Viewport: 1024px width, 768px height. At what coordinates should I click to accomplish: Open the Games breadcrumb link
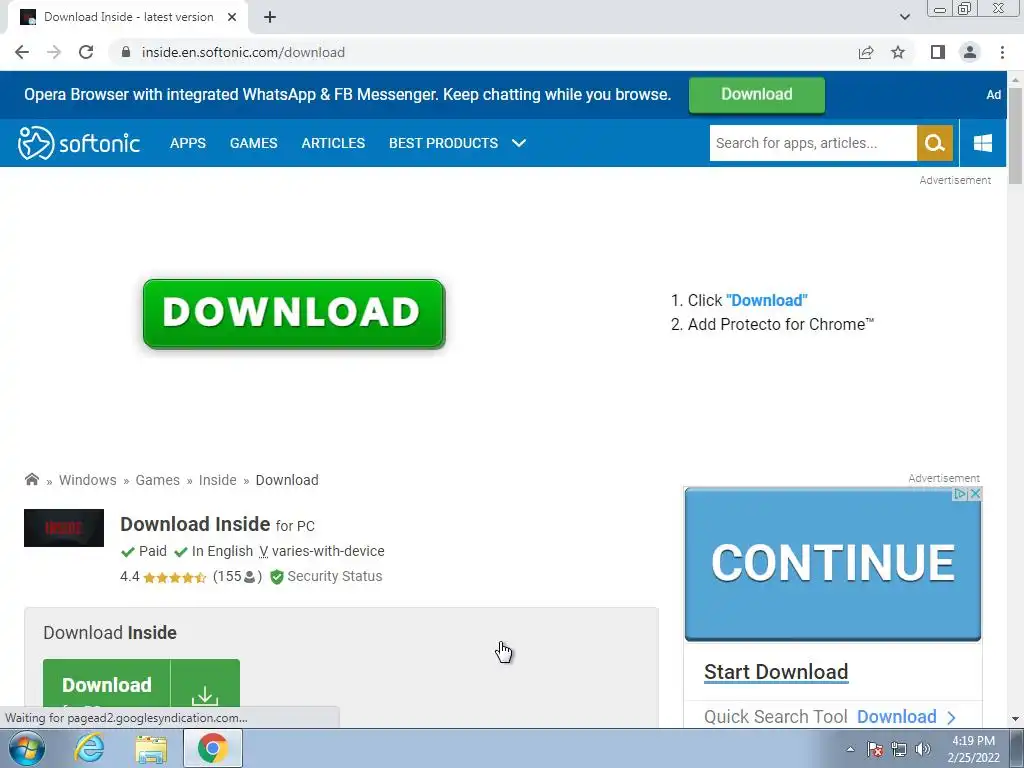[157, 480]
